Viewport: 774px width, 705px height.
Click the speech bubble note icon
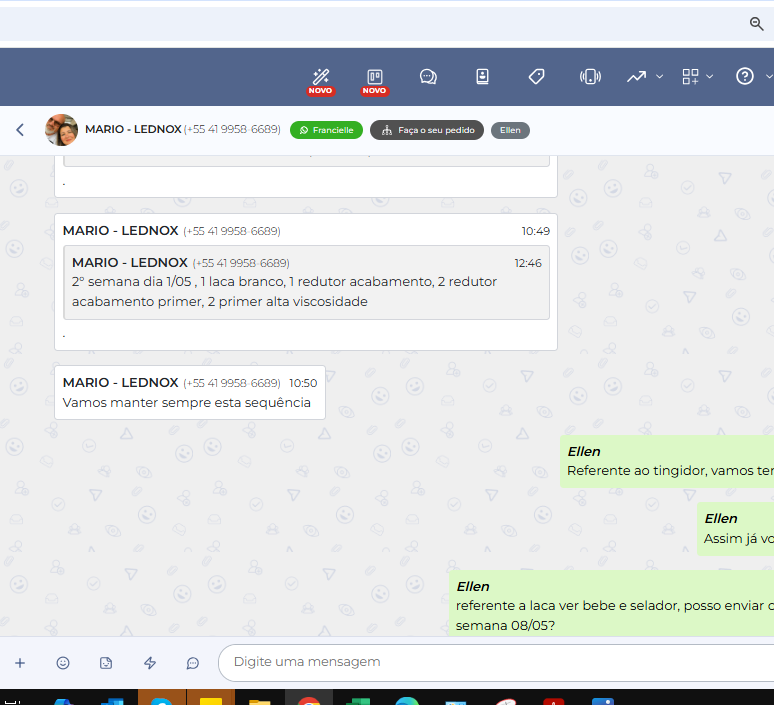click(193, 662)
